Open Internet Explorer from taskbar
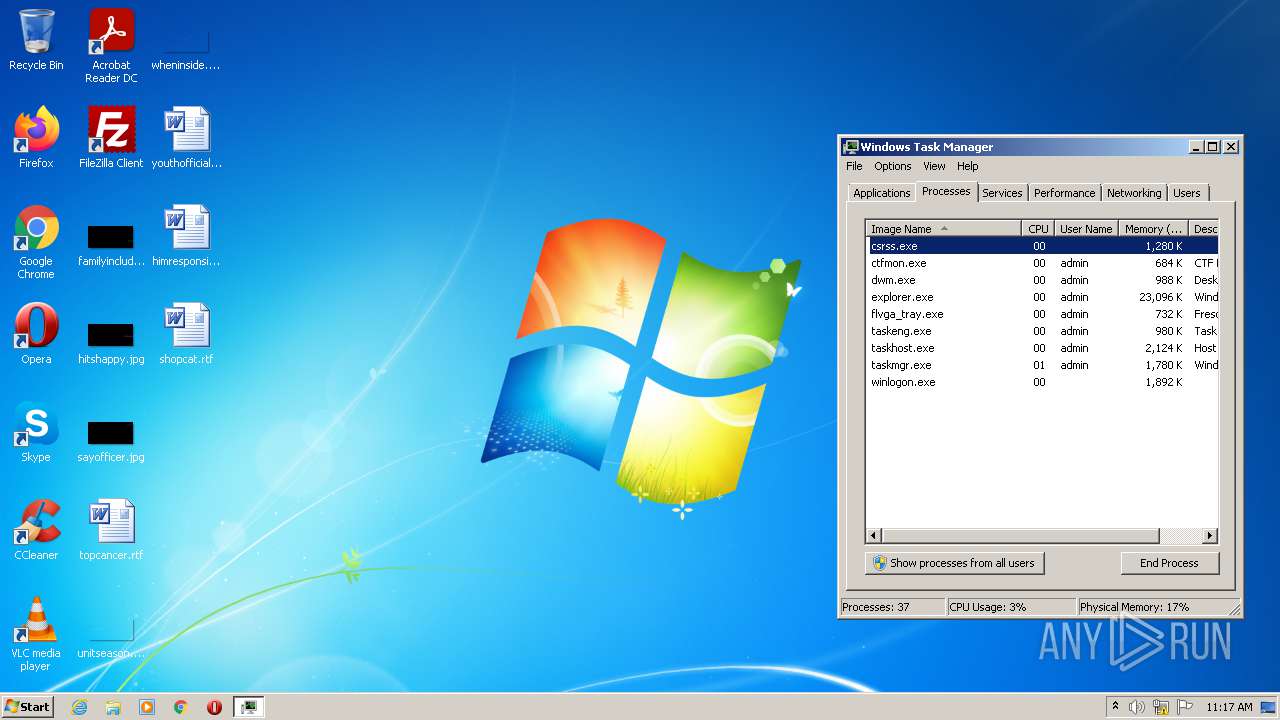1280x720 pixels. click(x=79, y=707)
